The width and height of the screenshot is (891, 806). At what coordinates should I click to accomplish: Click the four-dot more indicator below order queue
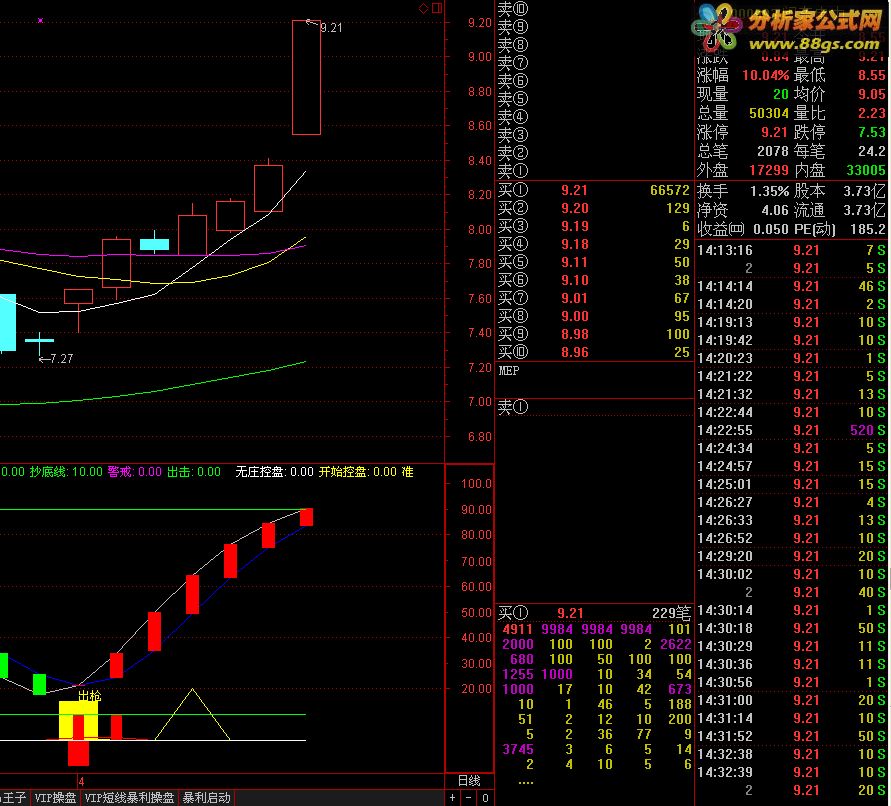[526, 783]
